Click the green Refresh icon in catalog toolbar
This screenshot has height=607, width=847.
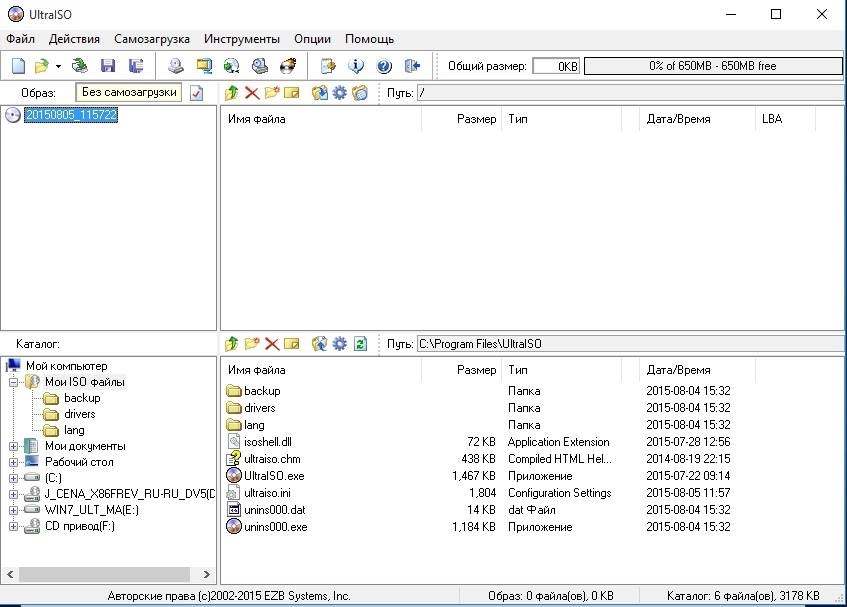click(360, 343)
